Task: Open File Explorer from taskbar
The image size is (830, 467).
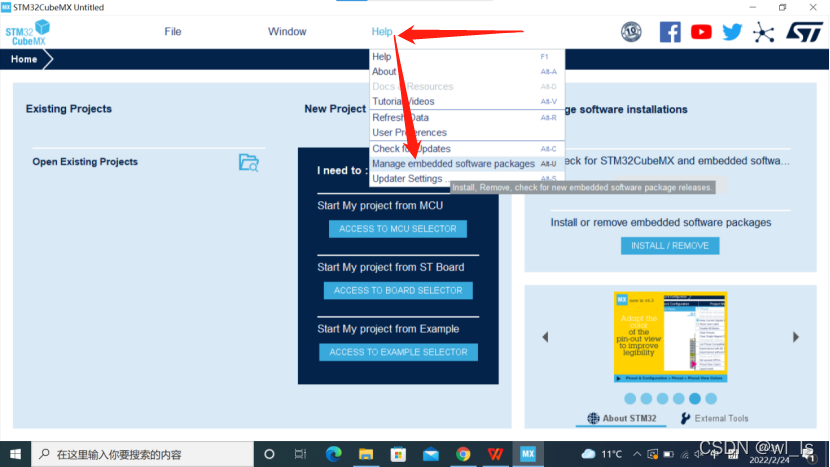Action: point(365,454)
